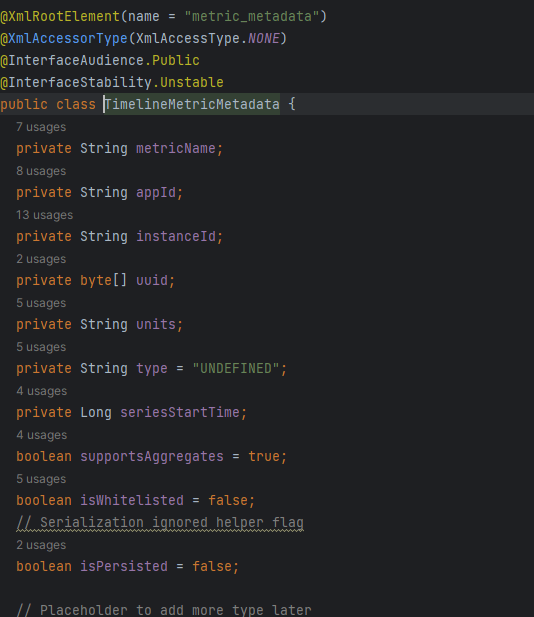The height and width of the screenshot is (617, 534).
Task: Open the '8 usages' hint above appId
Action: click(41, 171)
